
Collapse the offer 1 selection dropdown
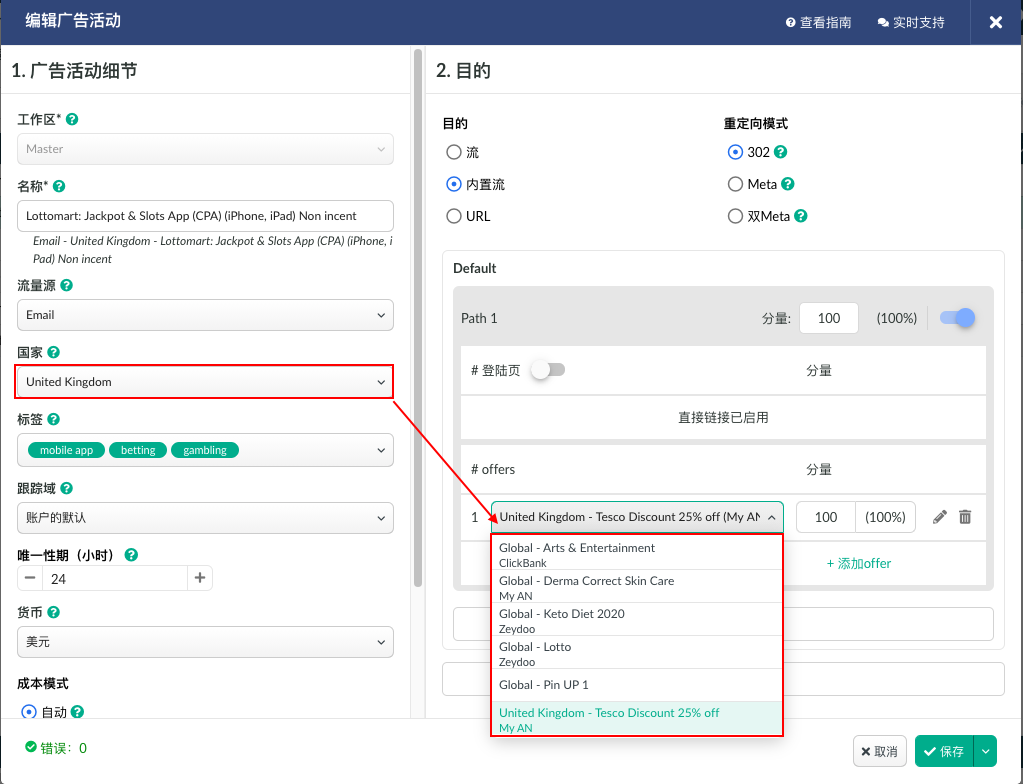point(772,517)
